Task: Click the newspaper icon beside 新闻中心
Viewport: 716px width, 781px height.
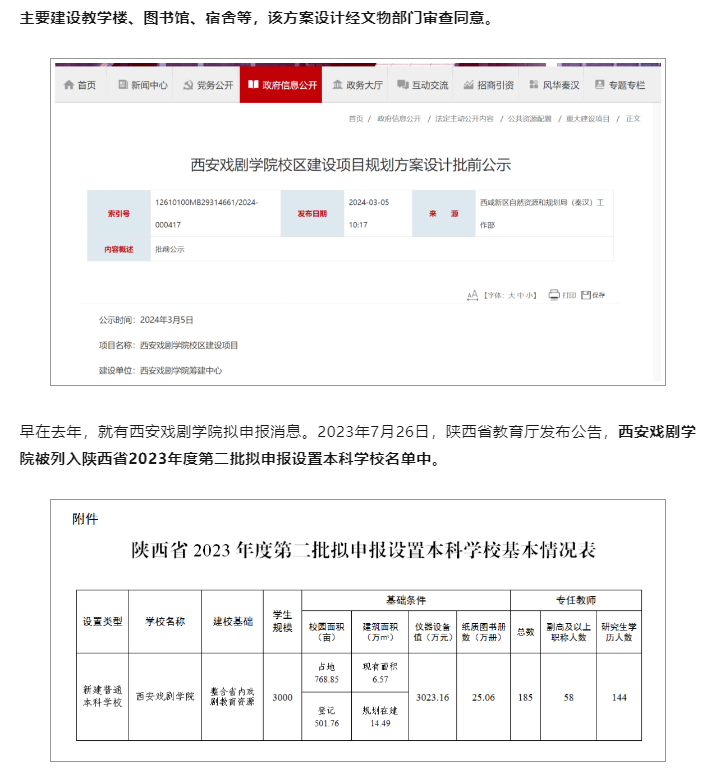Action: (123, 85)
